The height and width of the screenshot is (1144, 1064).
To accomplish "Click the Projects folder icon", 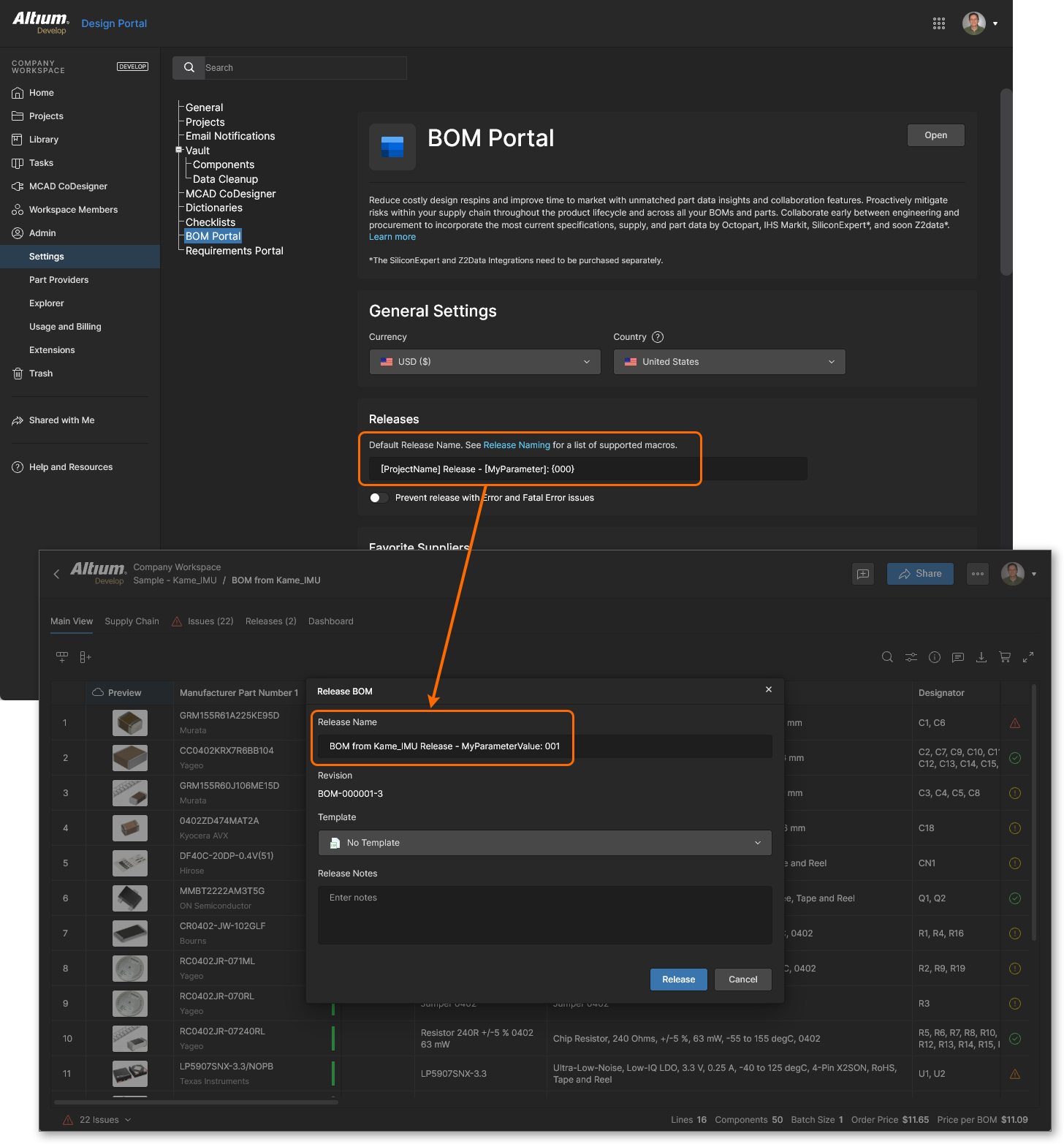I will pyautogui.click(x=18, y=116).
